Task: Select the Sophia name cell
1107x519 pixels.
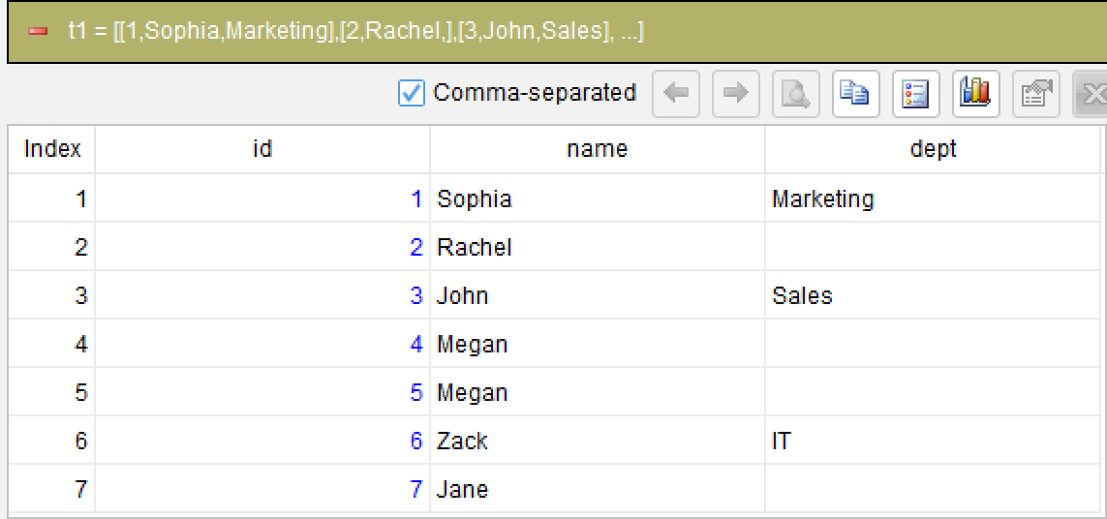Action: point(597,198)
